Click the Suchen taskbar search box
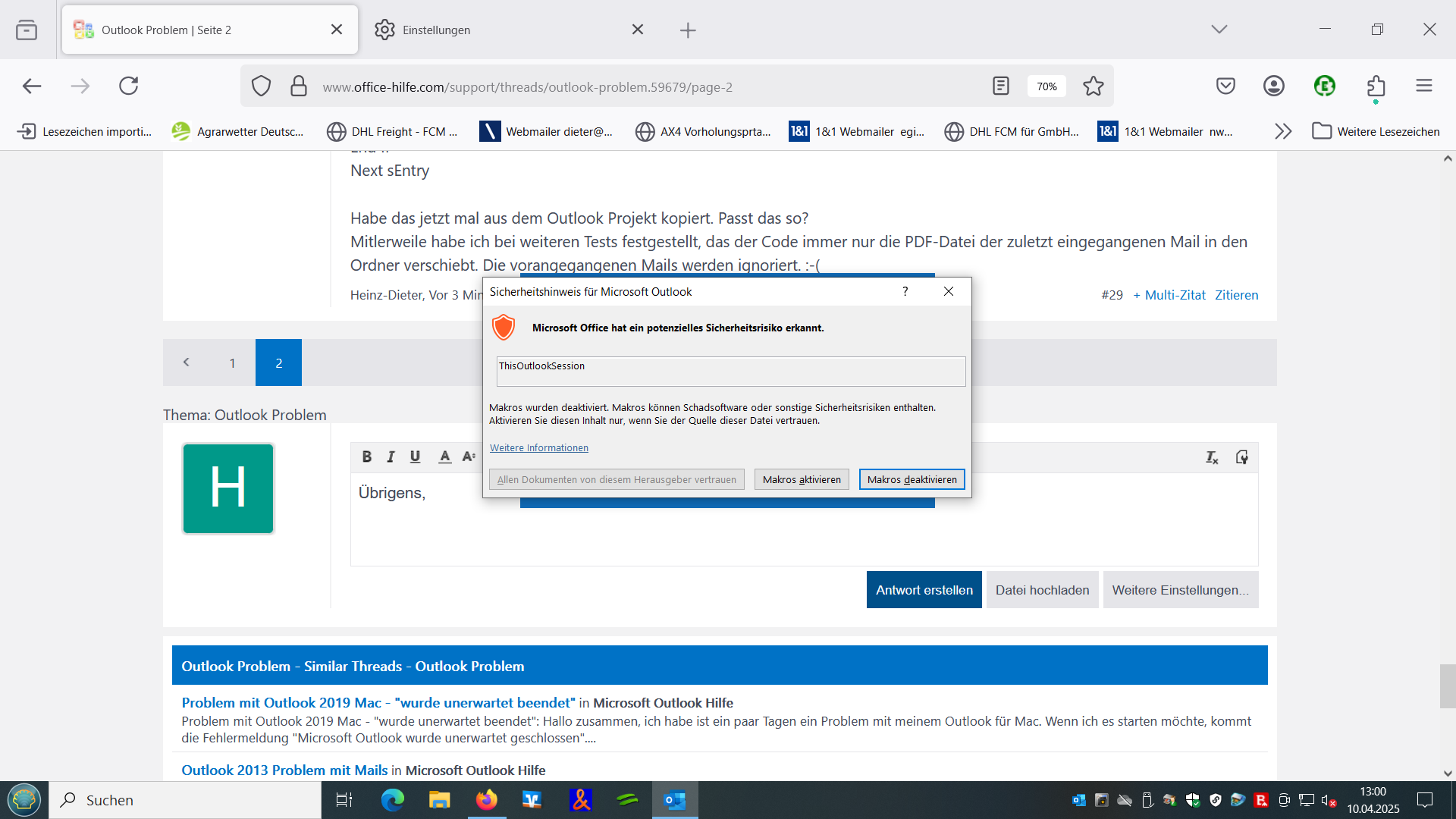Image resolution: width=1456 pixels, height=819 pixels. click(x=186, y=800)
